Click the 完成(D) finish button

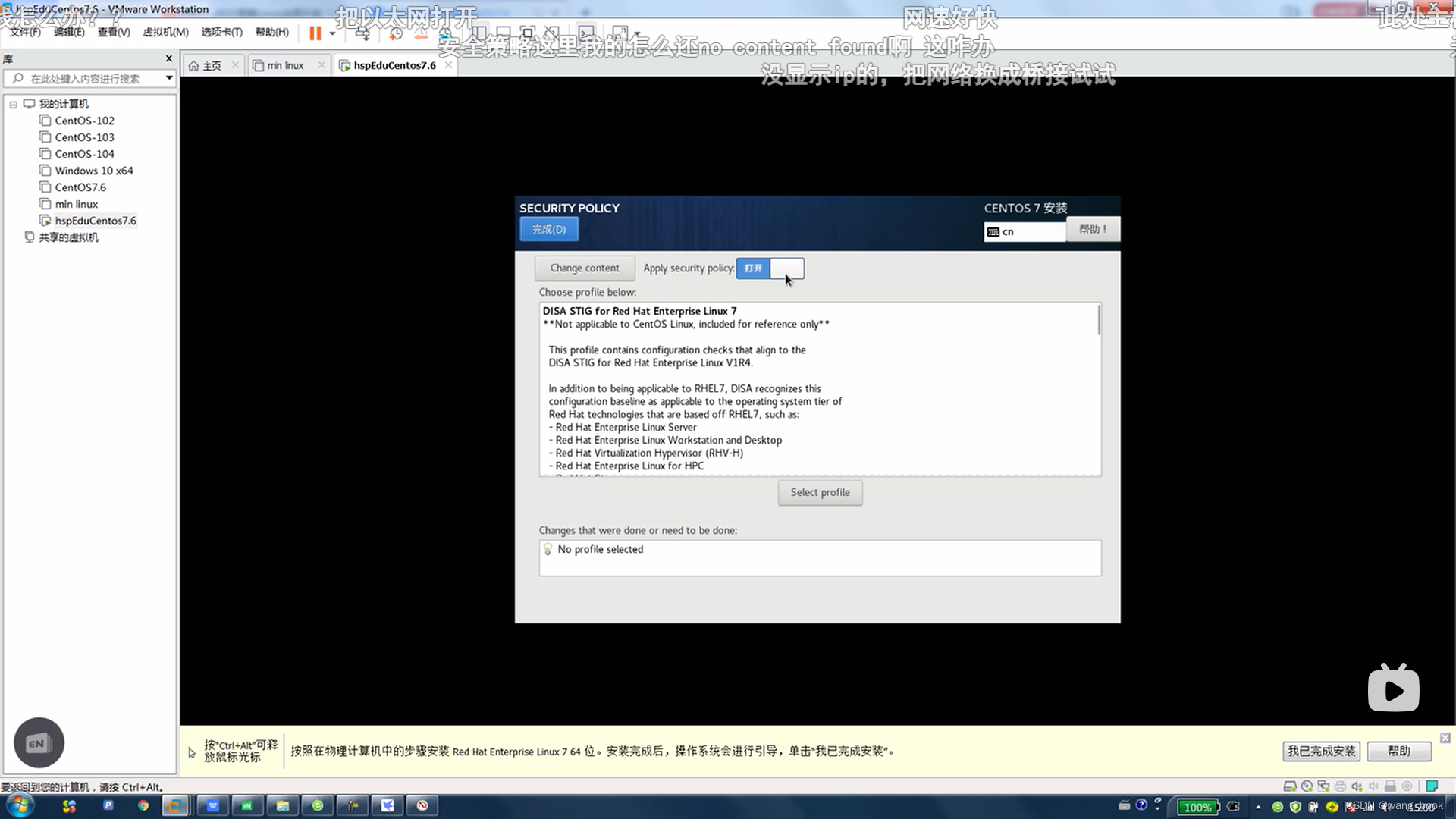pos(548,229)
